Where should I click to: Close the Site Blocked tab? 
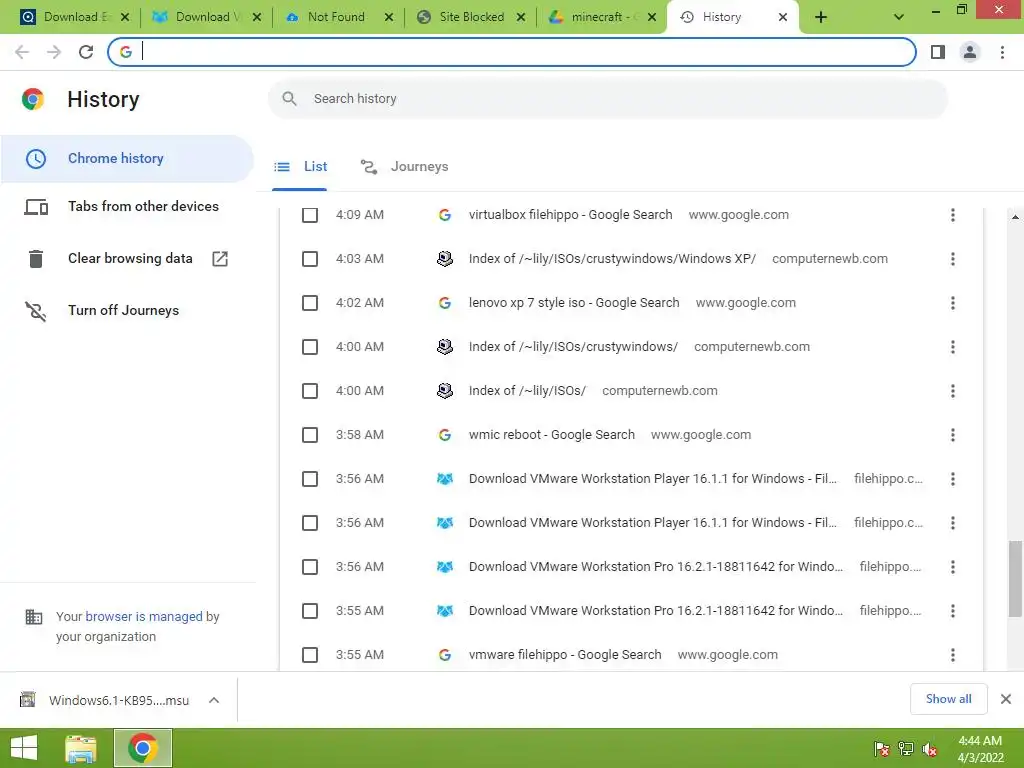[x=521, y=18]
